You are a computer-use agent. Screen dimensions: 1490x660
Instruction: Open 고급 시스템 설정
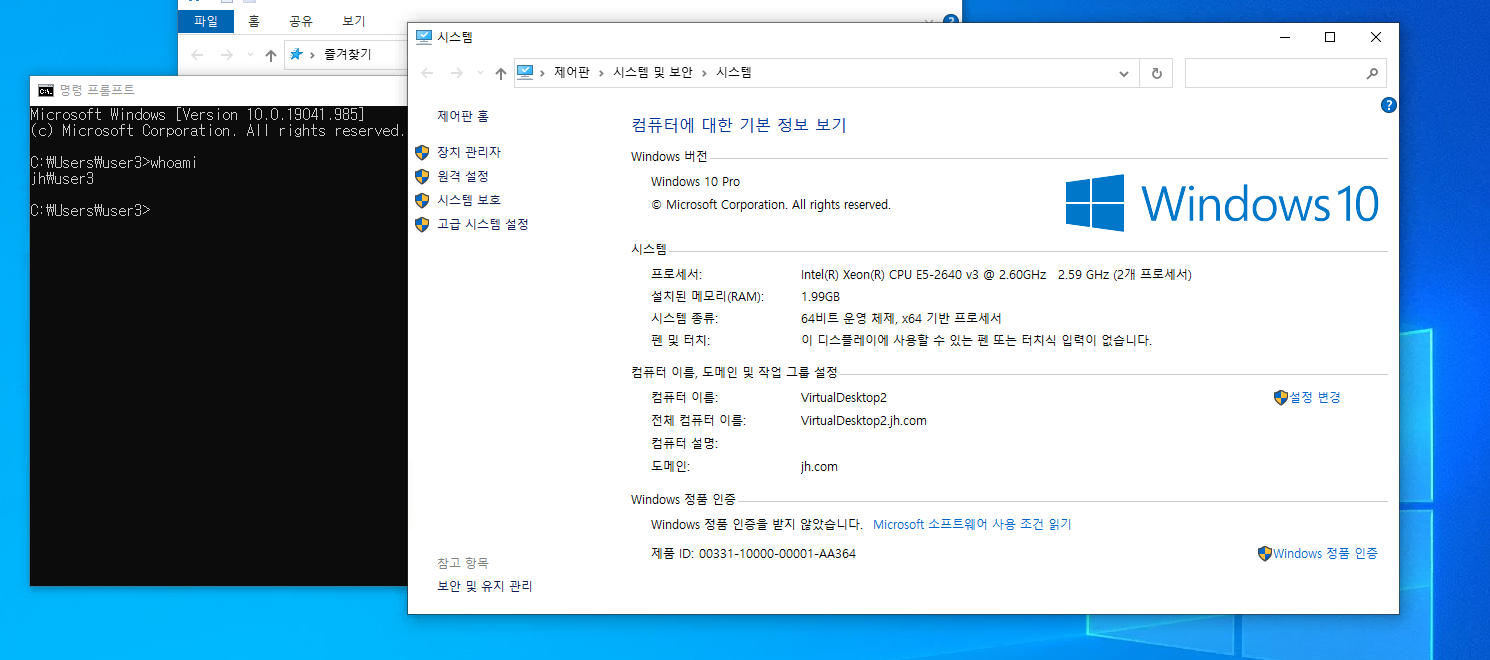point(483,224)
